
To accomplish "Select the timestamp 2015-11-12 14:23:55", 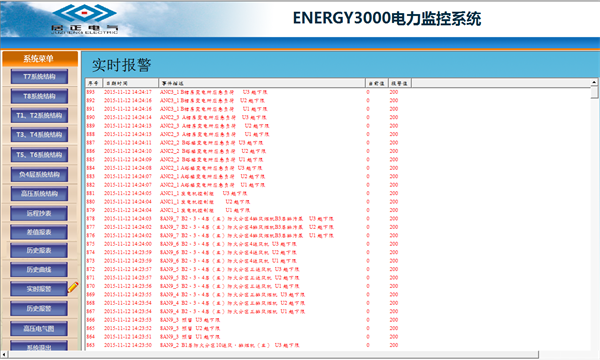I will (128, 295).
